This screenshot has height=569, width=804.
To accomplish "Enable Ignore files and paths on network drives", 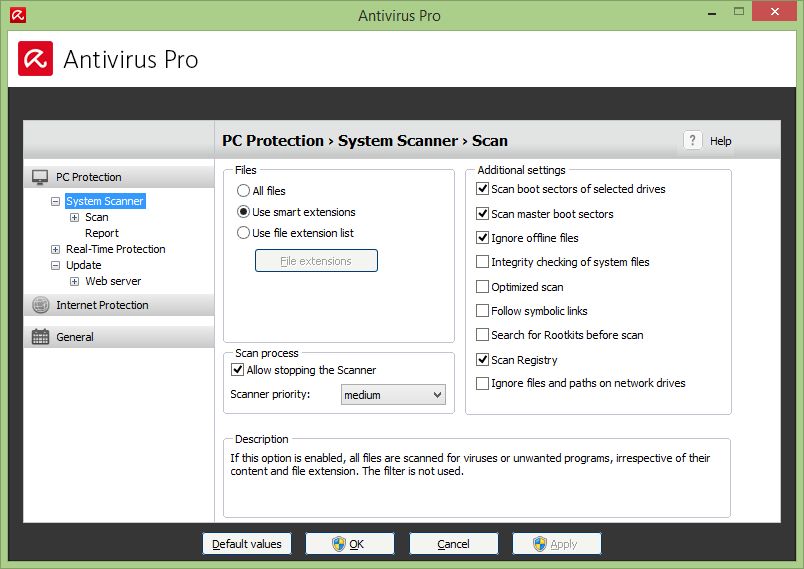I will (482, 383).
